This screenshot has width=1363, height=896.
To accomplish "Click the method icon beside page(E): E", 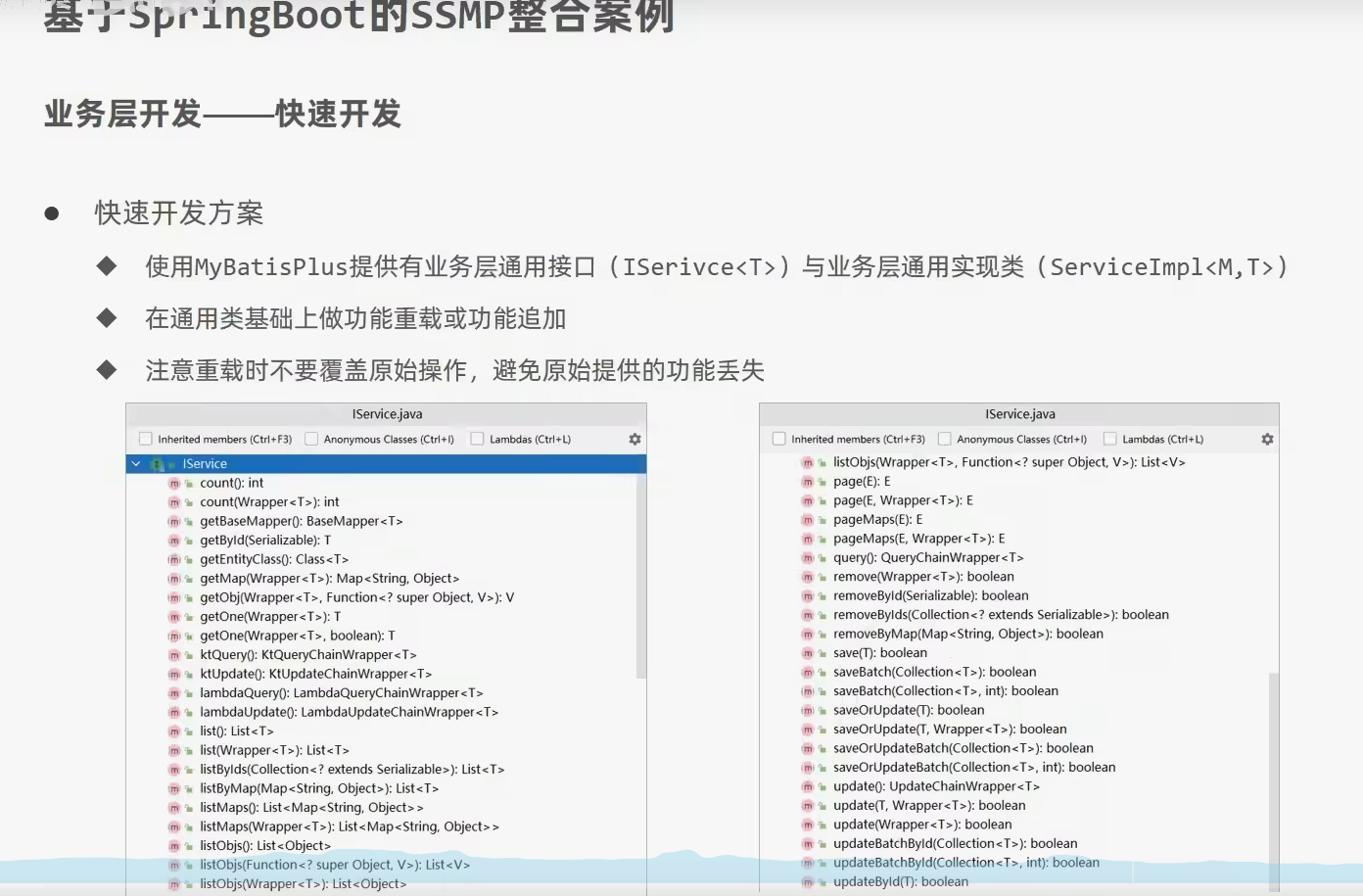I will coord(808,482).
